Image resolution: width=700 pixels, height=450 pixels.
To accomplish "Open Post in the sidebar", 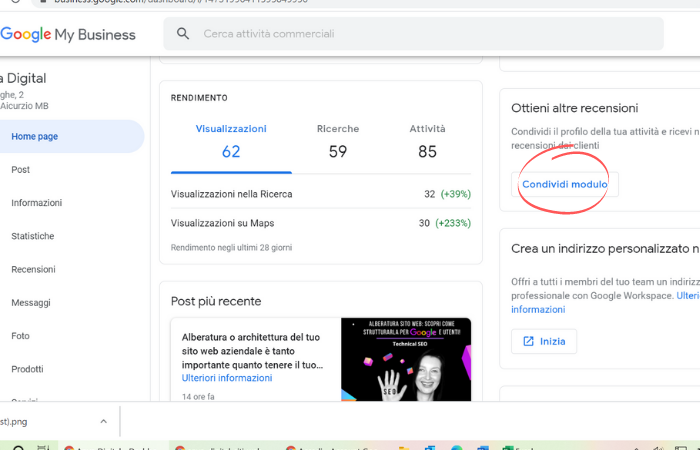I will click(x=20, y=170).
